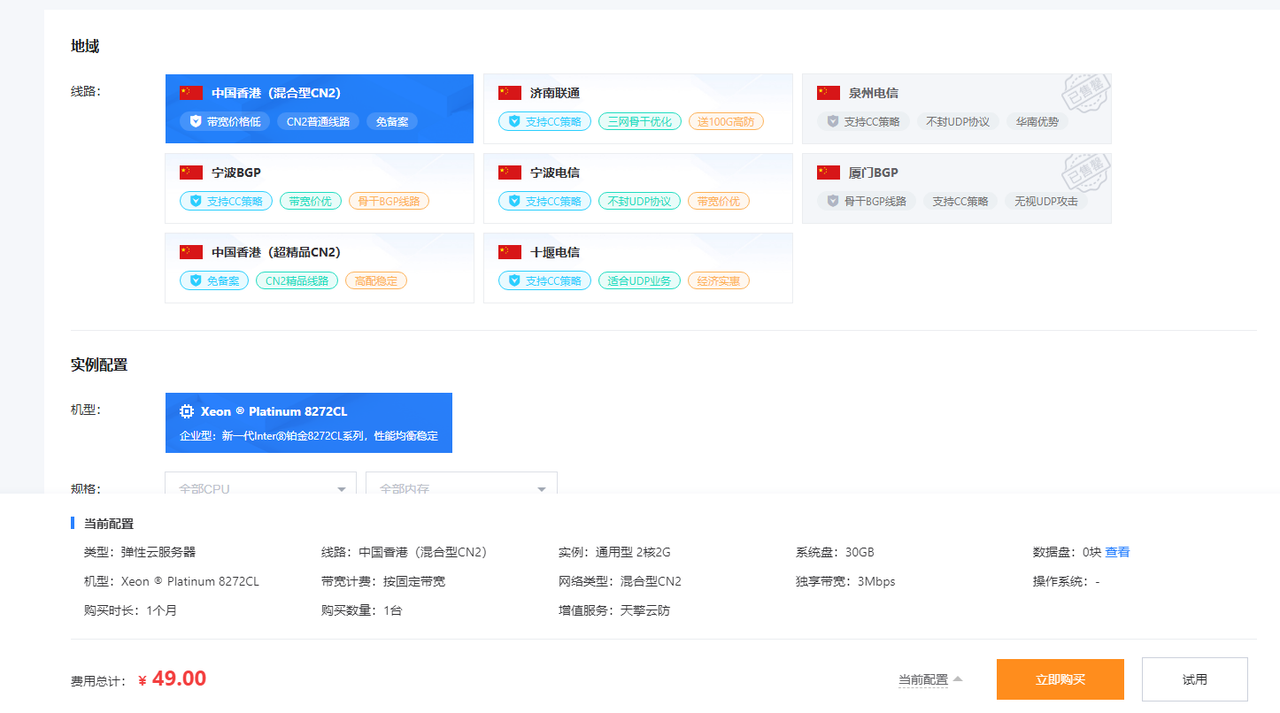Select the 济南联通 line option
The width and height of the screenshot is (1280, 713).
(x=637, y=108)
